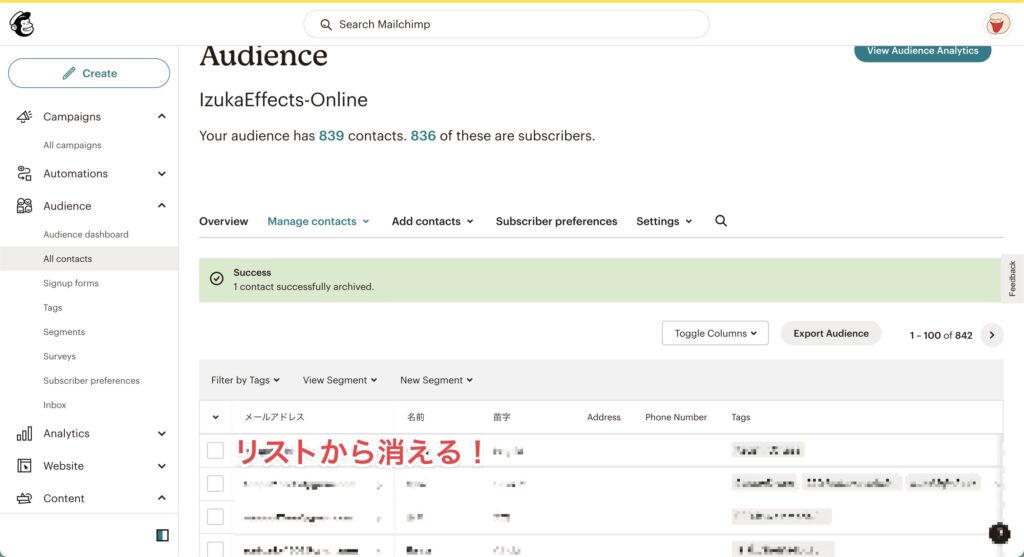Collapse the sidebar with the panel icon
Screen dimensions: 1024x557
pos(162,535)
